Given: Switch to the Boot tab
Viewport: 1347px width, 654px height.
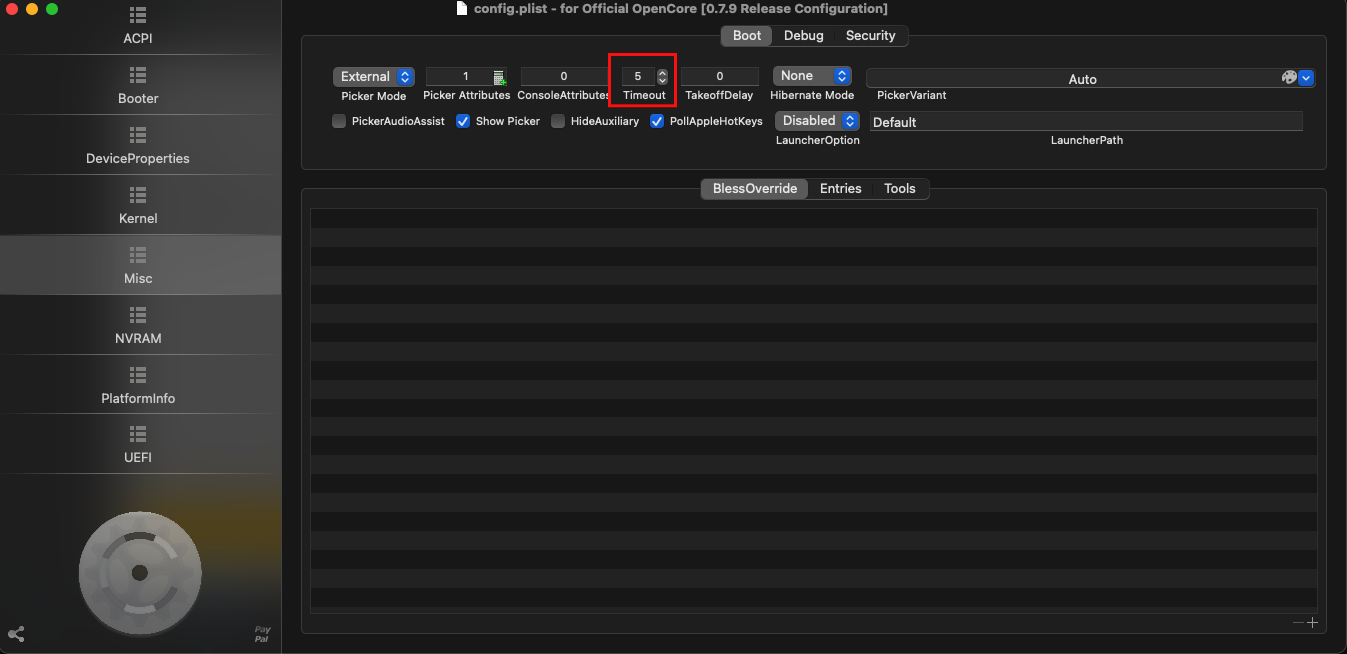Looking at the screenshot, I should click(x=747, y=36).
